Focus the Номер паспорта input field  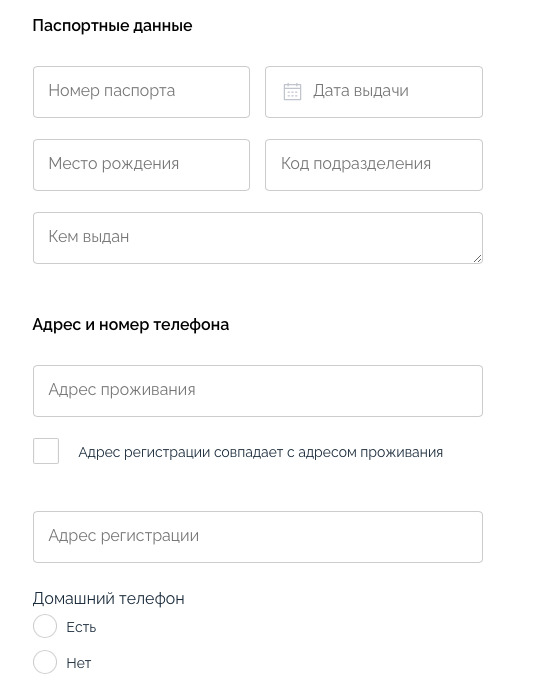click(141, 92)
